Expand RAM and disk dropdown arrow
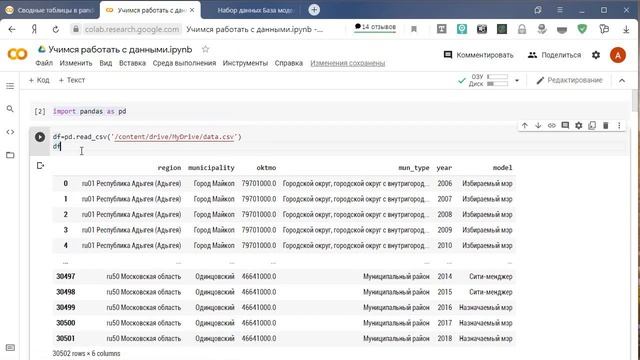 (x=517, y=80)
